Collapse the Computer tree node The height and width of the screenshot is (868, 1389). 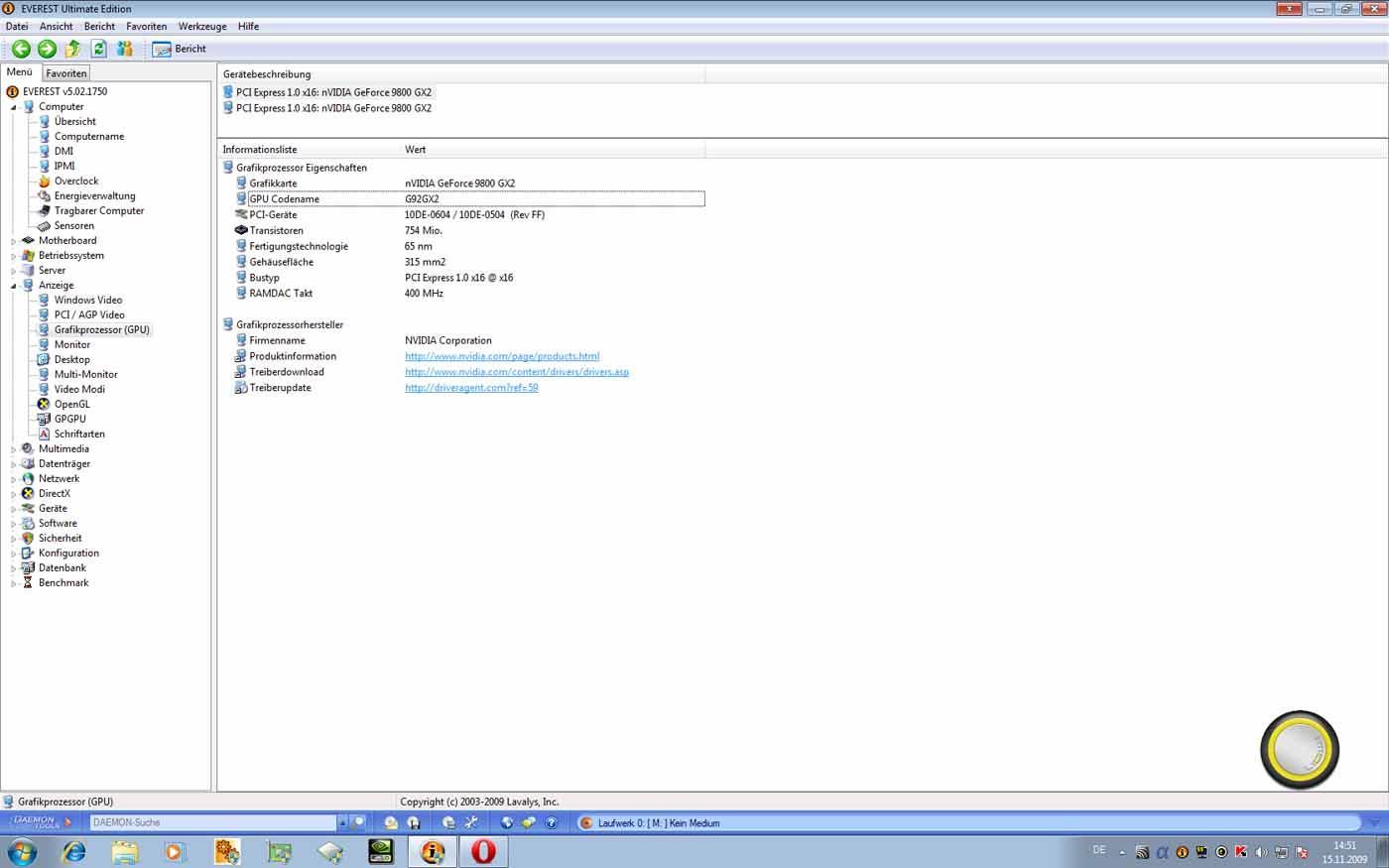point(14,107)
